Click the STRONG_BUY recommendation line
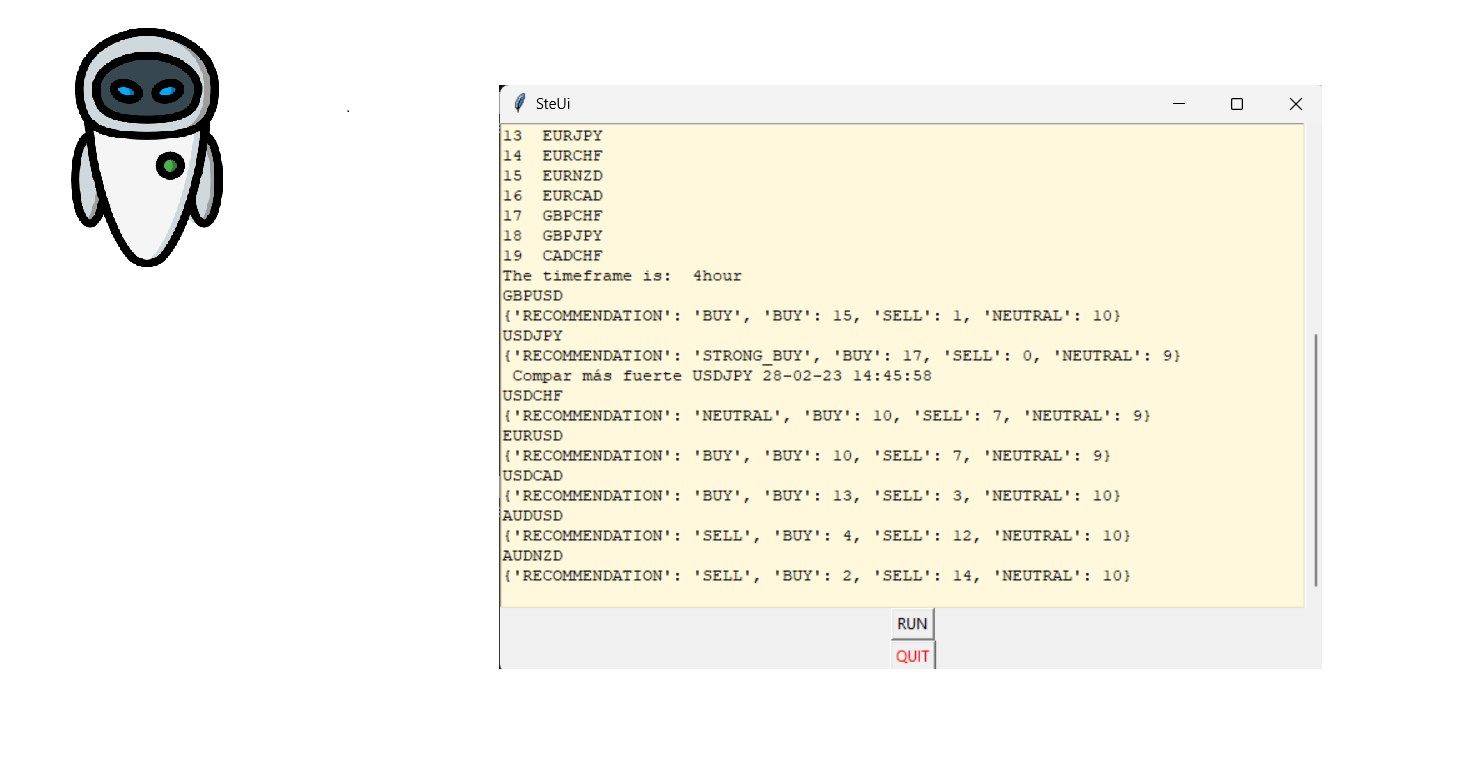1471x782 pixels. tap(842, 355)
